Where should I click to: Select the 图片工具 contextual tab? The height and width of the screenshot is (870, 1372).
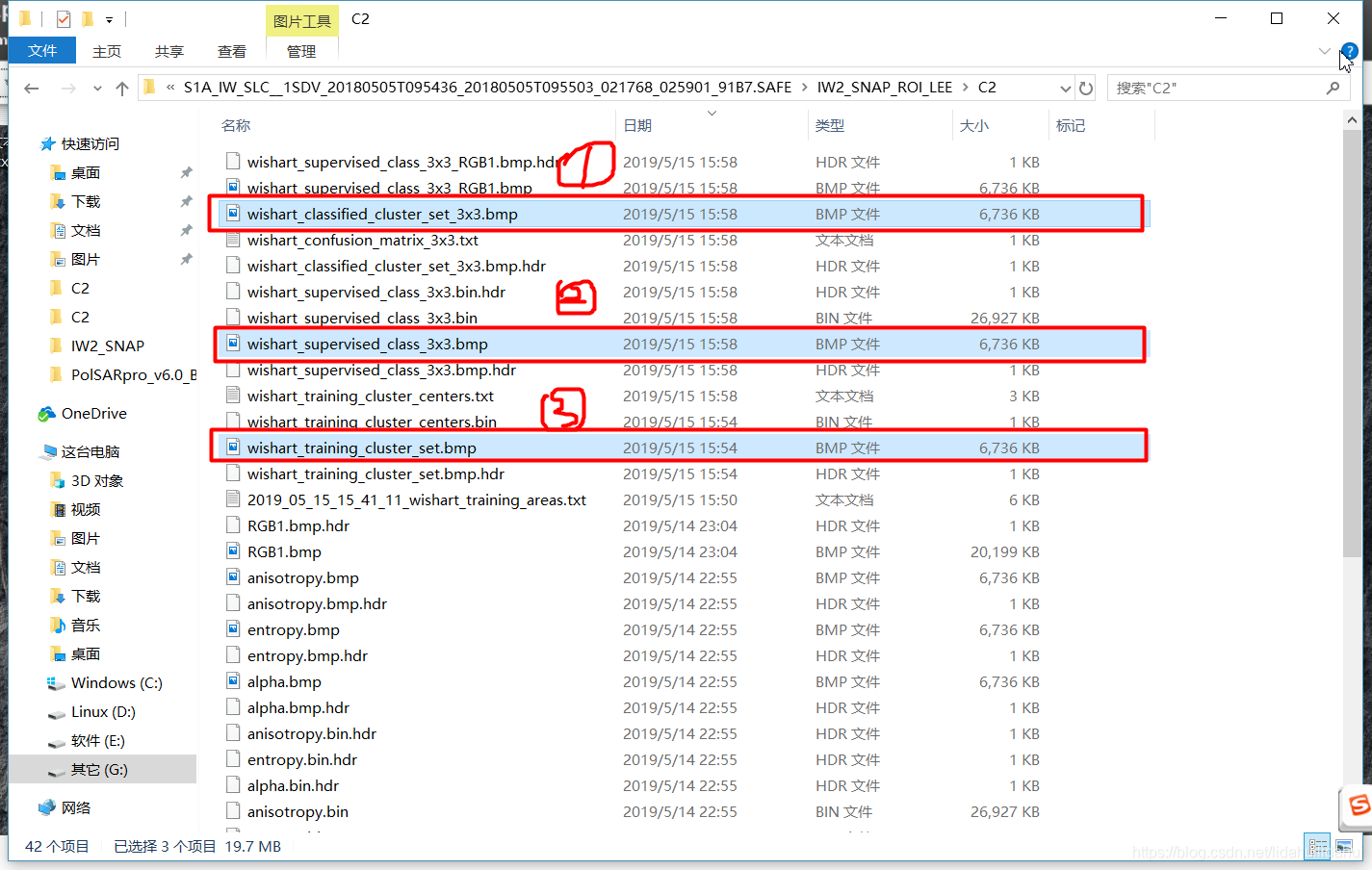click(x=301, y=20)
